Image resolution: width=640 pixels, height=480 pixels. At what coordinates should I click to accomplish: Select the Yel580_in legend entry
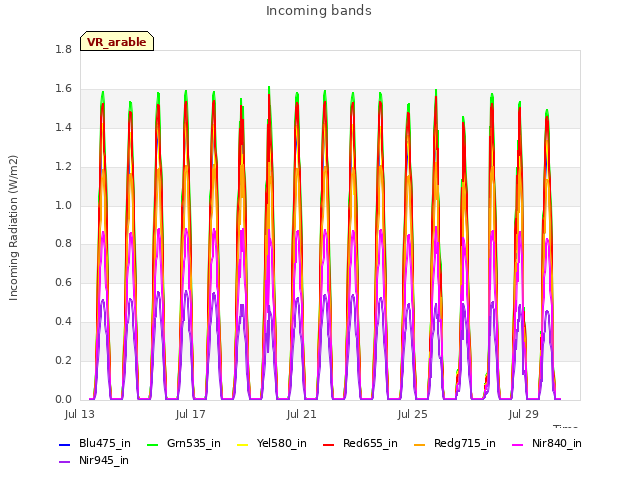[x=272, y=443]
